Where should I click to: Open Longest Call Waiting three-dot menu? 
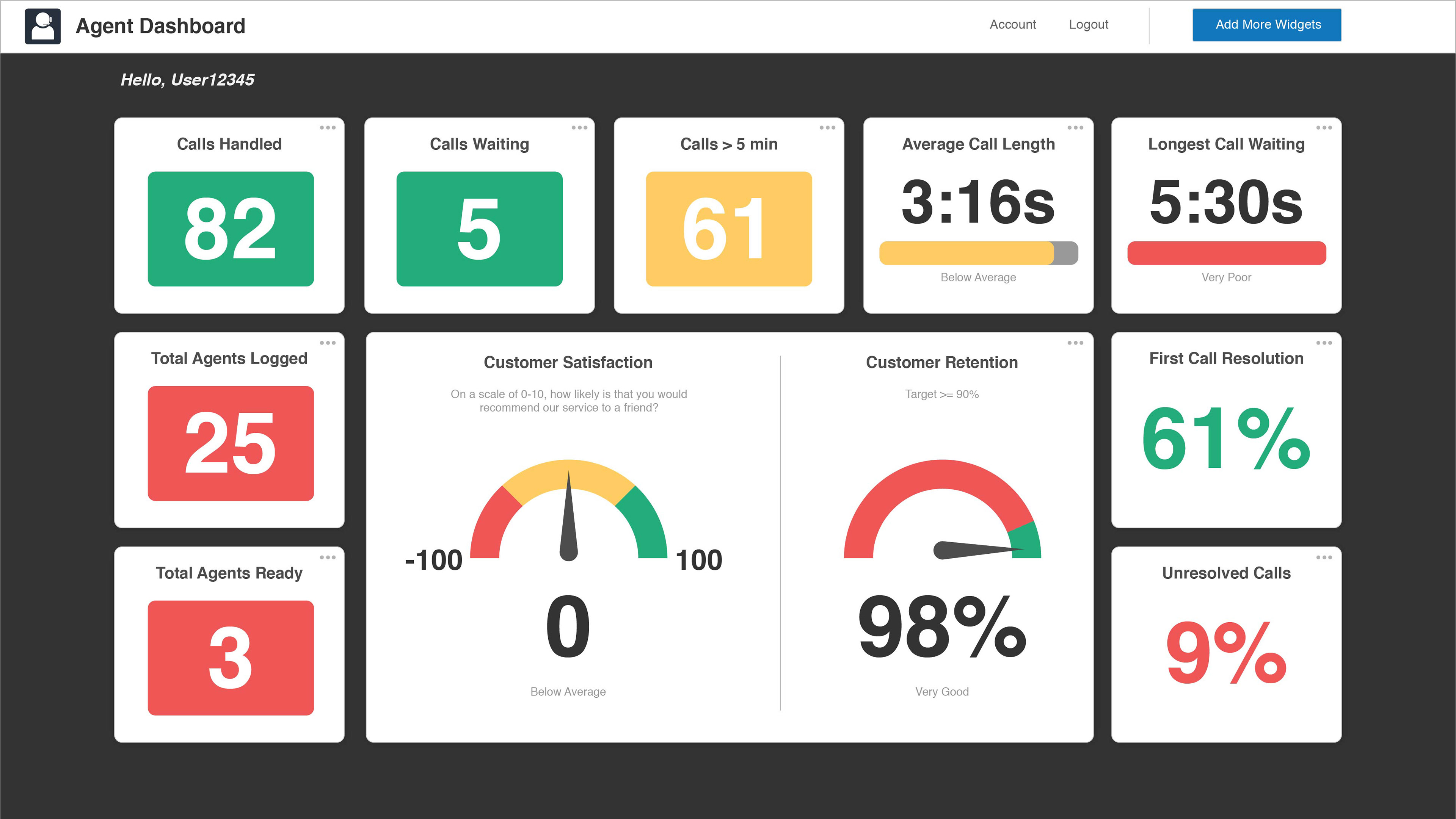1324,128
